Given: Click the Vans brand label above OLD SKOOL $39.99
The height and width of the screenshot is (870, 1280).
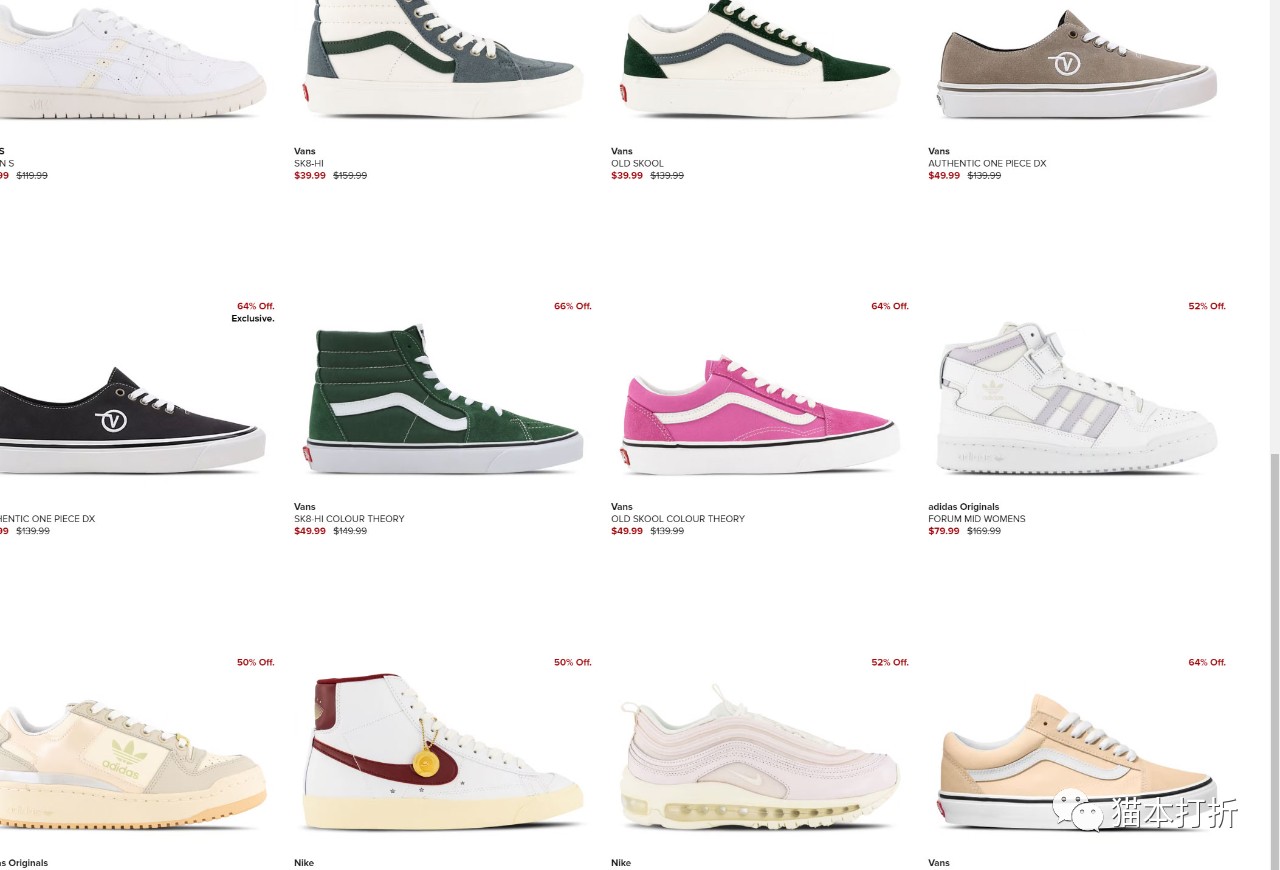Looking at the screenshot, I should pos(622,151).
